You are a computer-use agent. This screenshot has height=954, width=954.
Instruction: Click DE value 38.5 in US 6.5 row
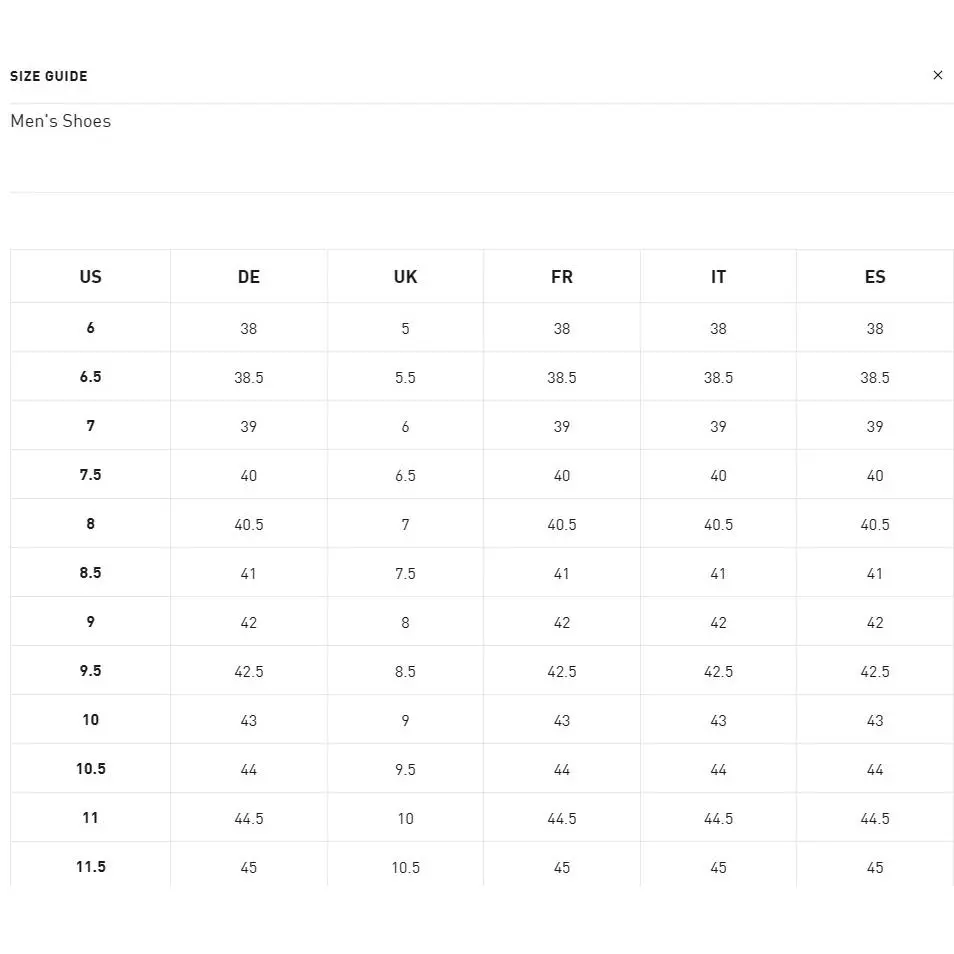(249, 378)
